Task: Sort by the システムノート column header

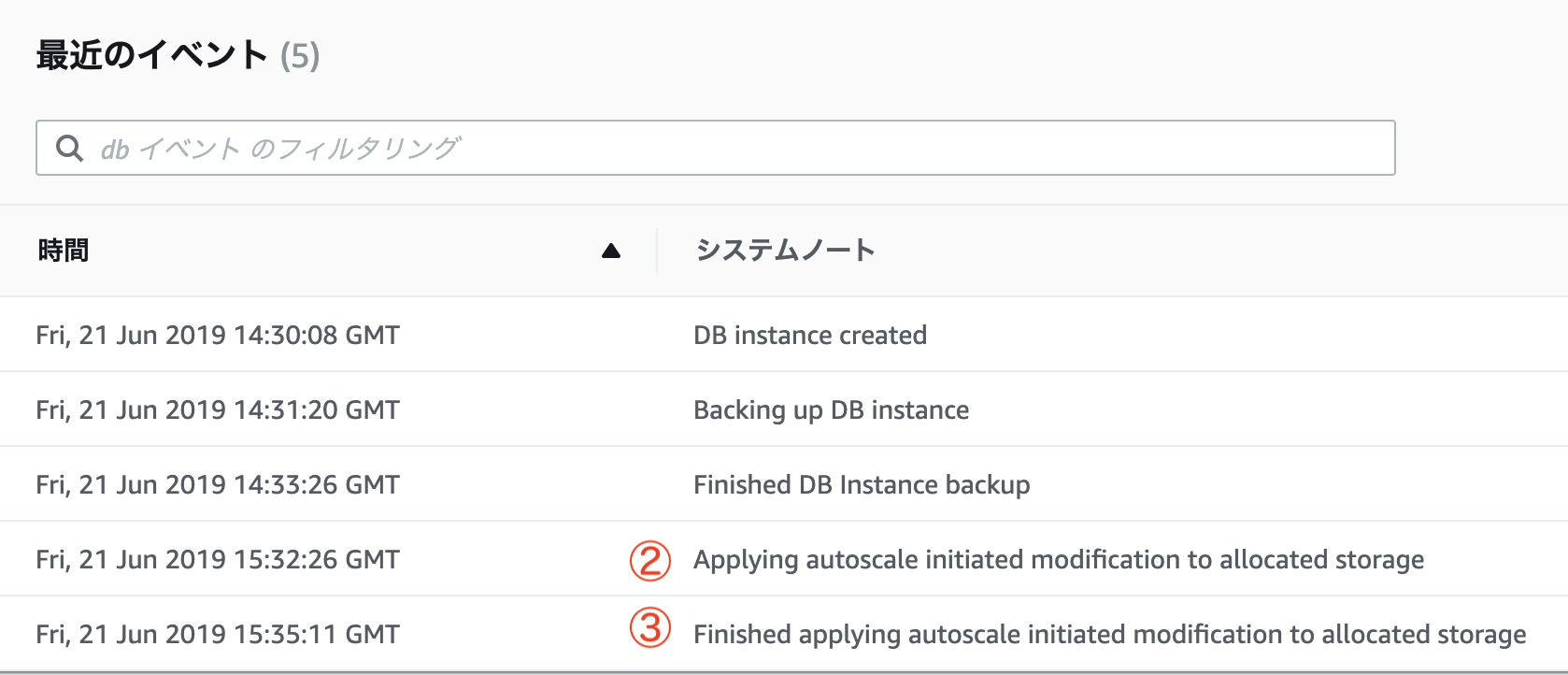Action: tap(785, 251)
